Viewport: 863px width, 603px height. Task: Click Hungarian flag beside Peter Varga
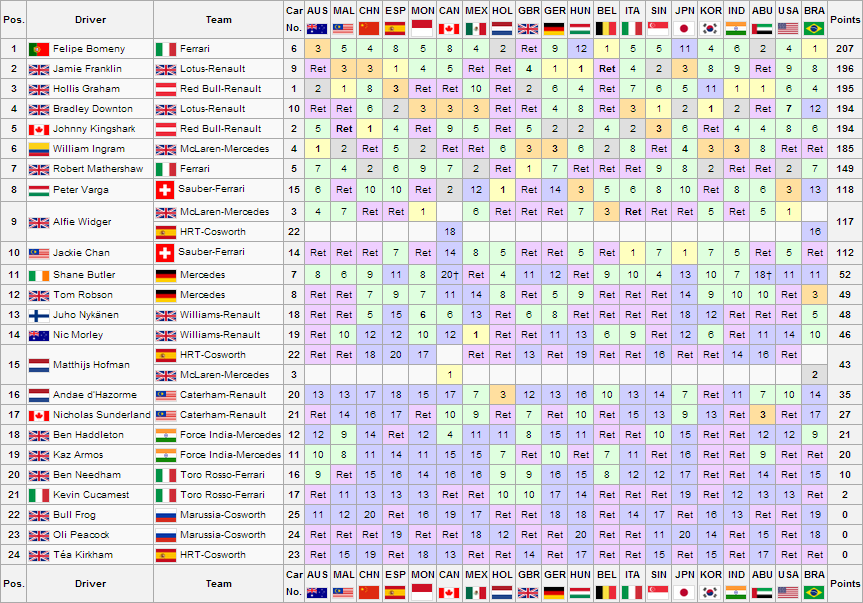[x=39, y=190]
